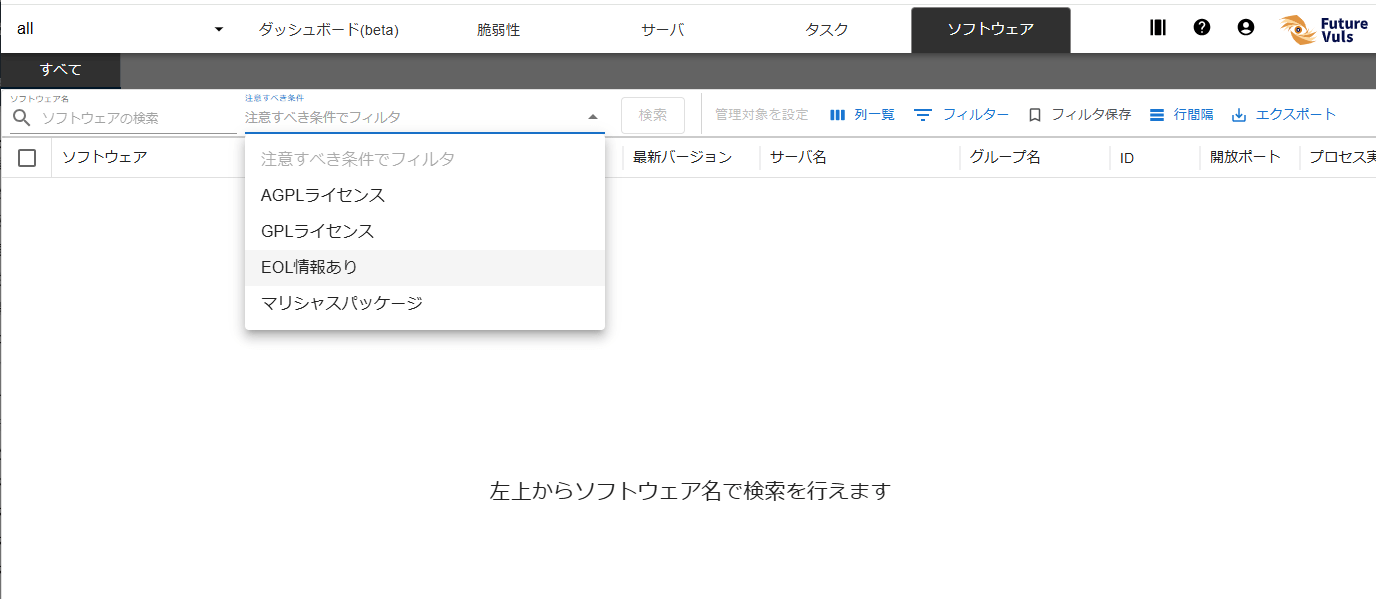Toggle the select-all checkbox in table header
The height and width of the screenshot is (599, 1376).
[x=27, y=158]
